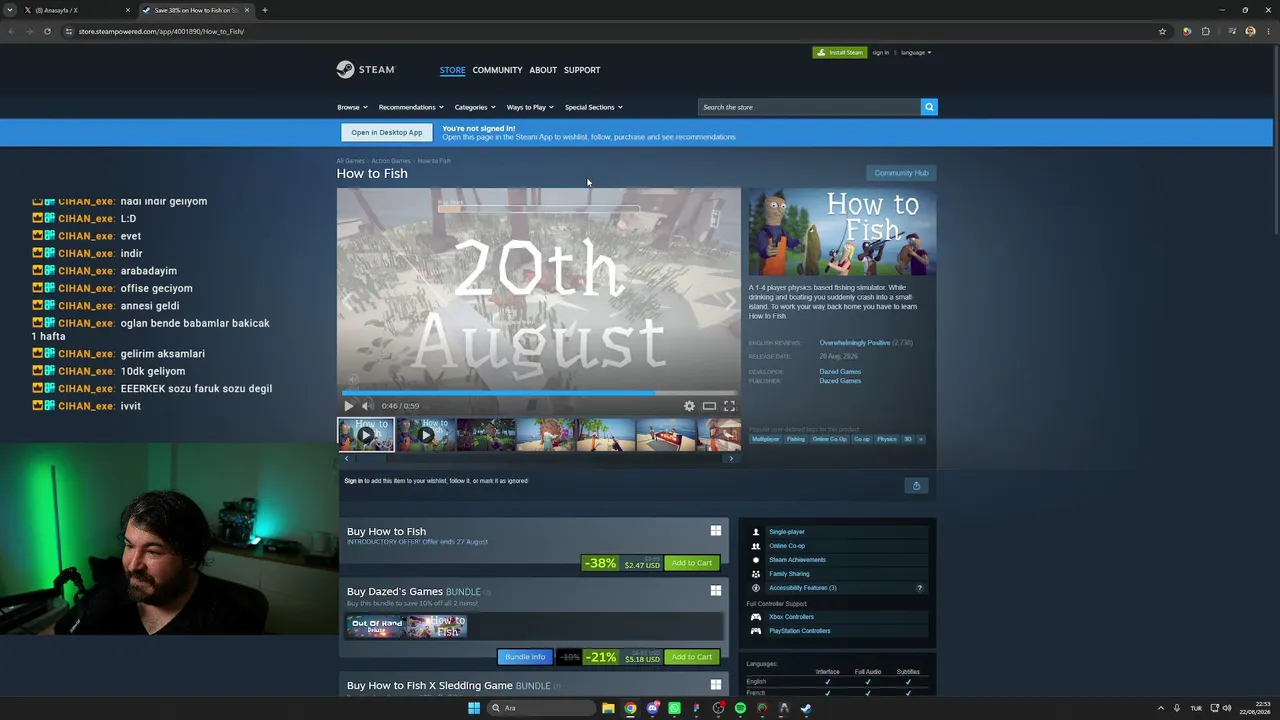This screenshot has height=720, width=1280.
Task: Expand the Special Sections dropdown
Action: pos(593,107)
